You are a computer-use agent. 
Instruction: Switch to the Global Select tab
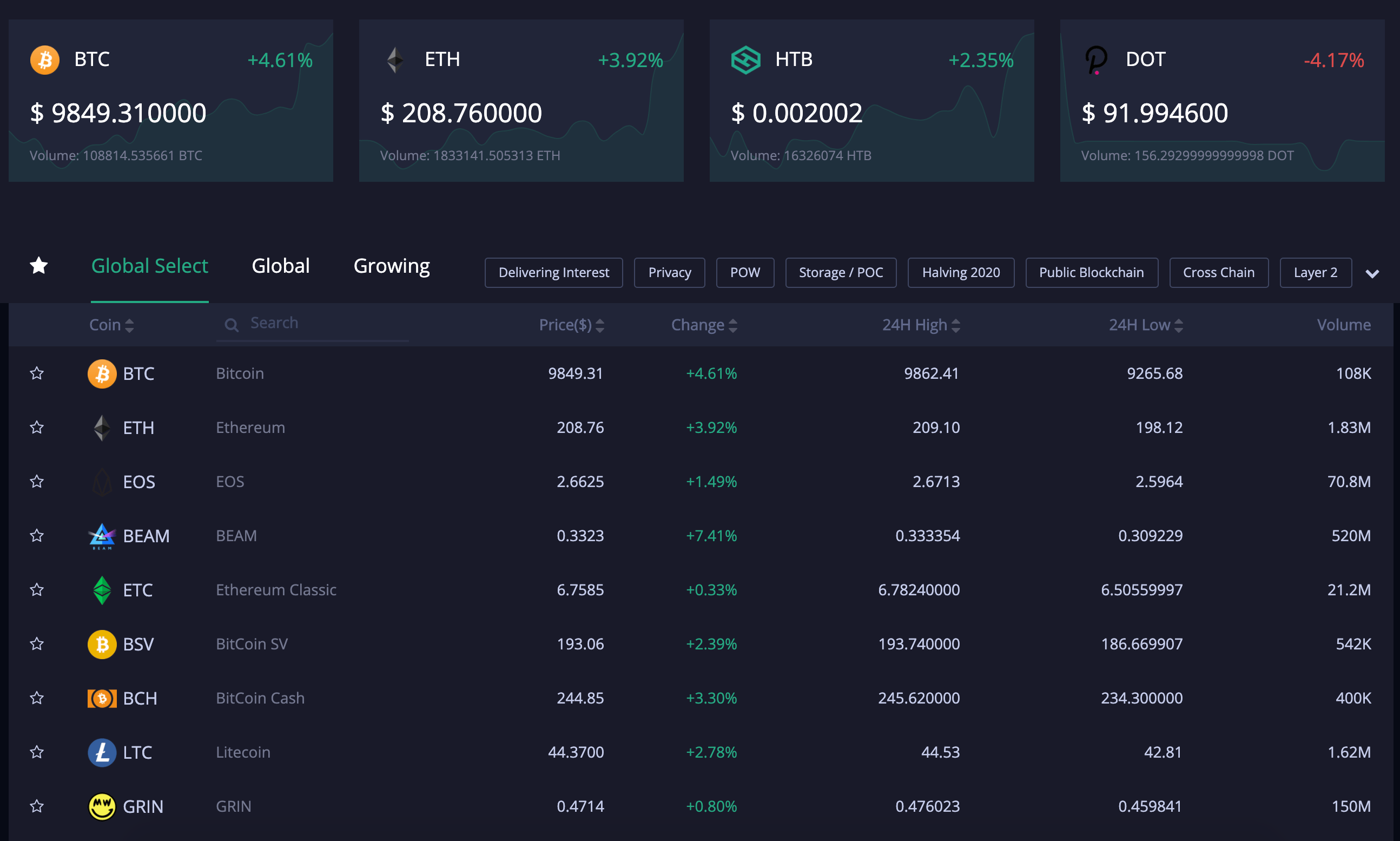tap(149, 266)
